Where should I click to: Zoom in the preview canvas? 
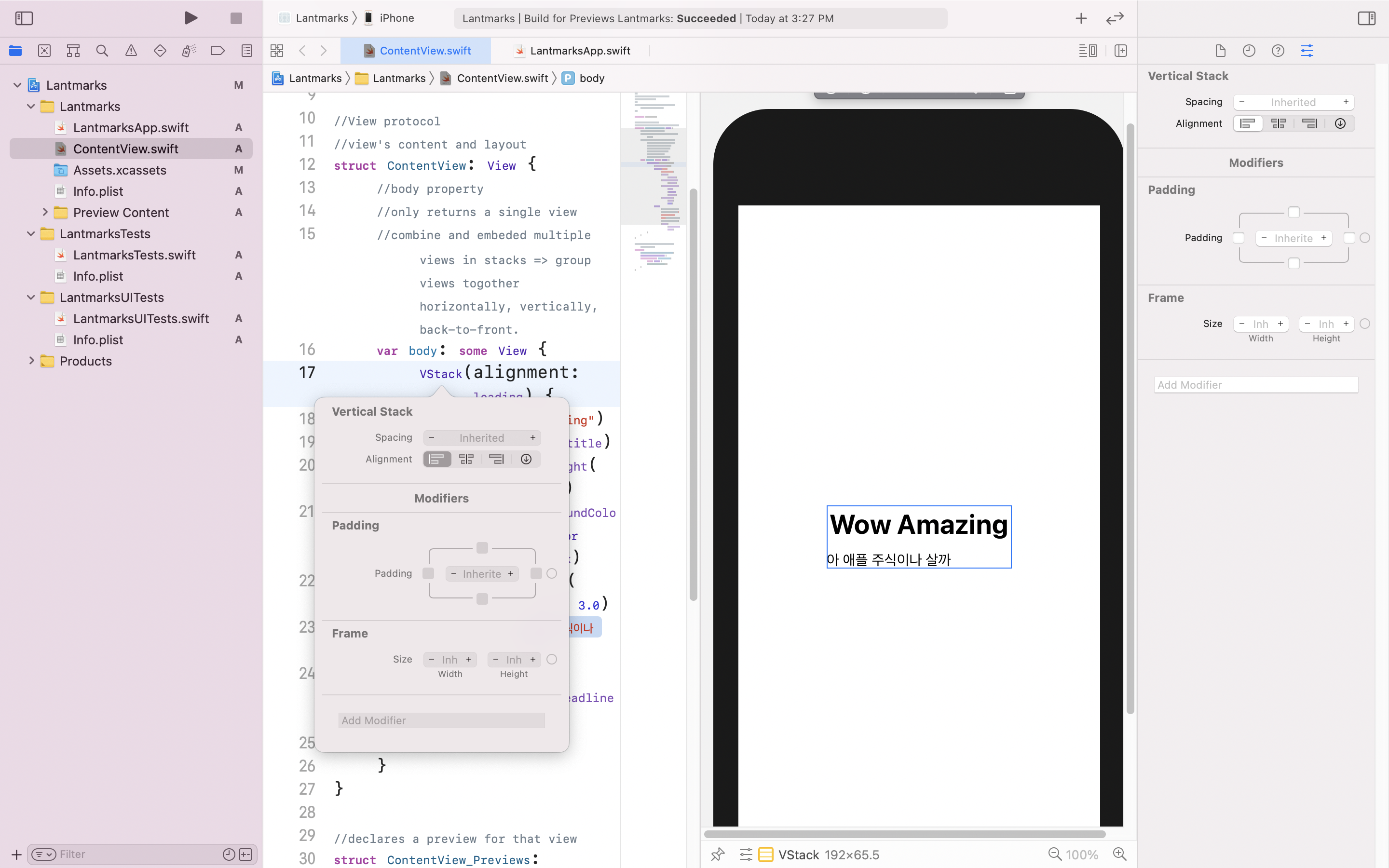(1119, 854)
